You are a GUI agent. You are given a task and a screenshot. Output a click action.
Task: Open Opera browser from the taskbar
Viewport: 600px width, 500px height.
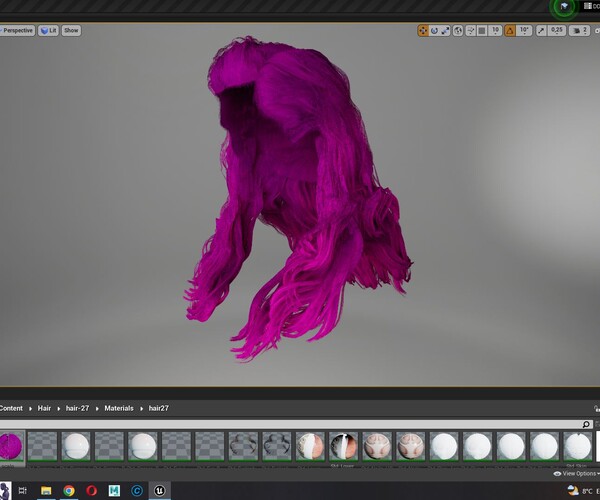coord(91,490)
